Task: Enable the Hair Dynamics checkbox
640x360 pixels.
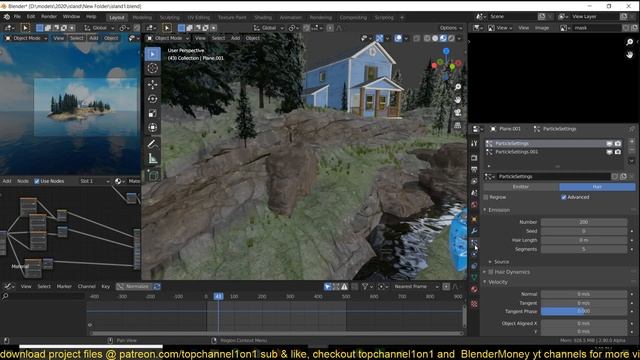Action: pos(491,272)
